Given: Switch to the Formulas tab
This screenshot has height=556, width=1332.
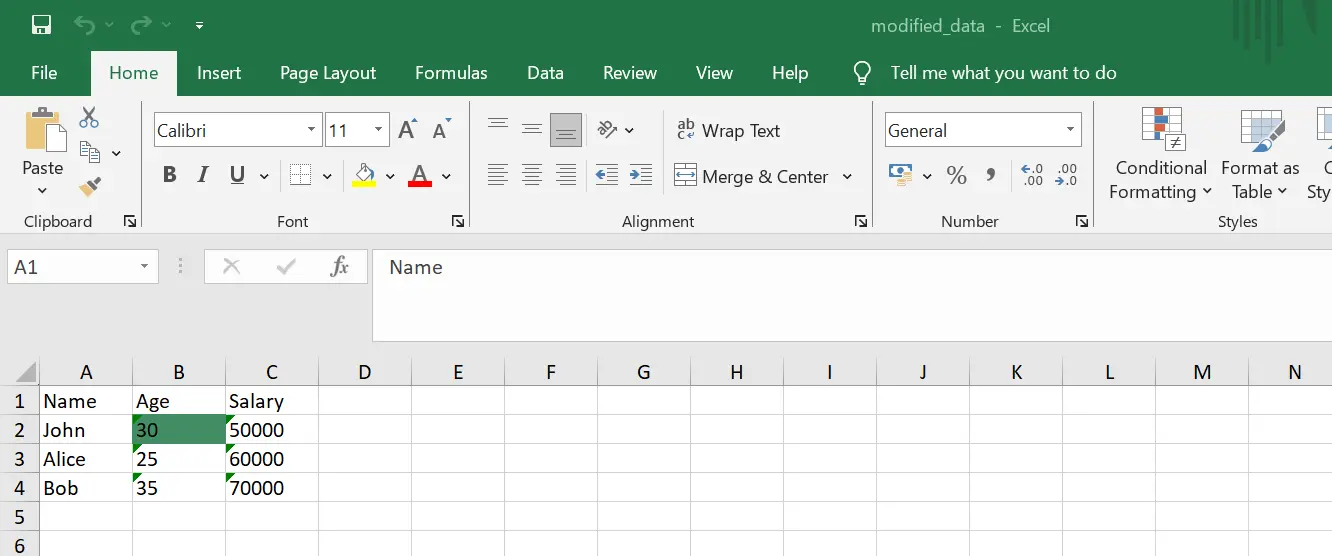Looking at the screenshot, I should tap(451, 73).
